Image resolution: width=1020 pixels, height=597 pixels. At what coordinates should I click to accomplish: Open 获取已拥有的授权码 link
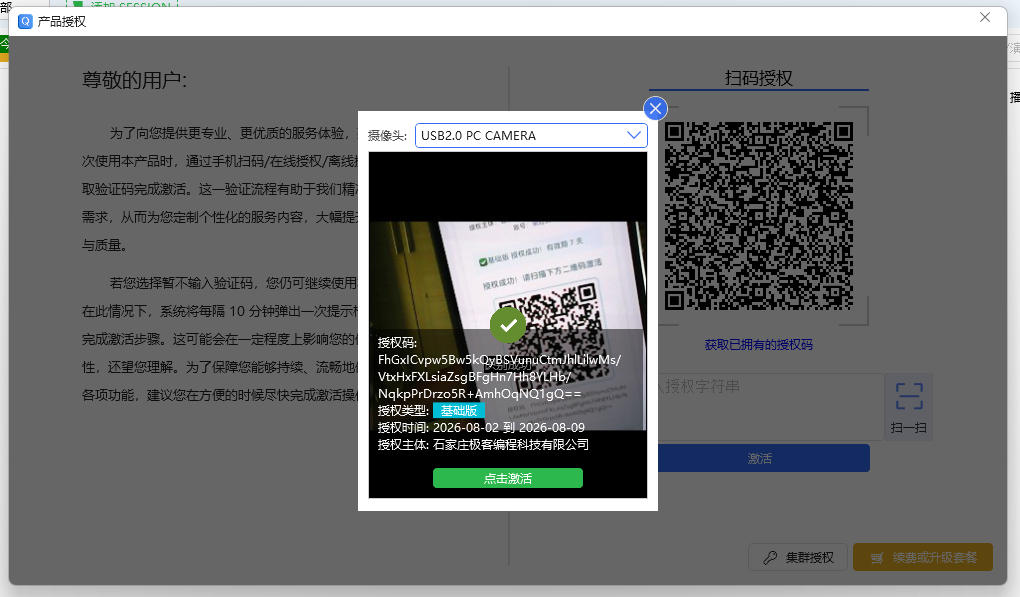[758, 345]
